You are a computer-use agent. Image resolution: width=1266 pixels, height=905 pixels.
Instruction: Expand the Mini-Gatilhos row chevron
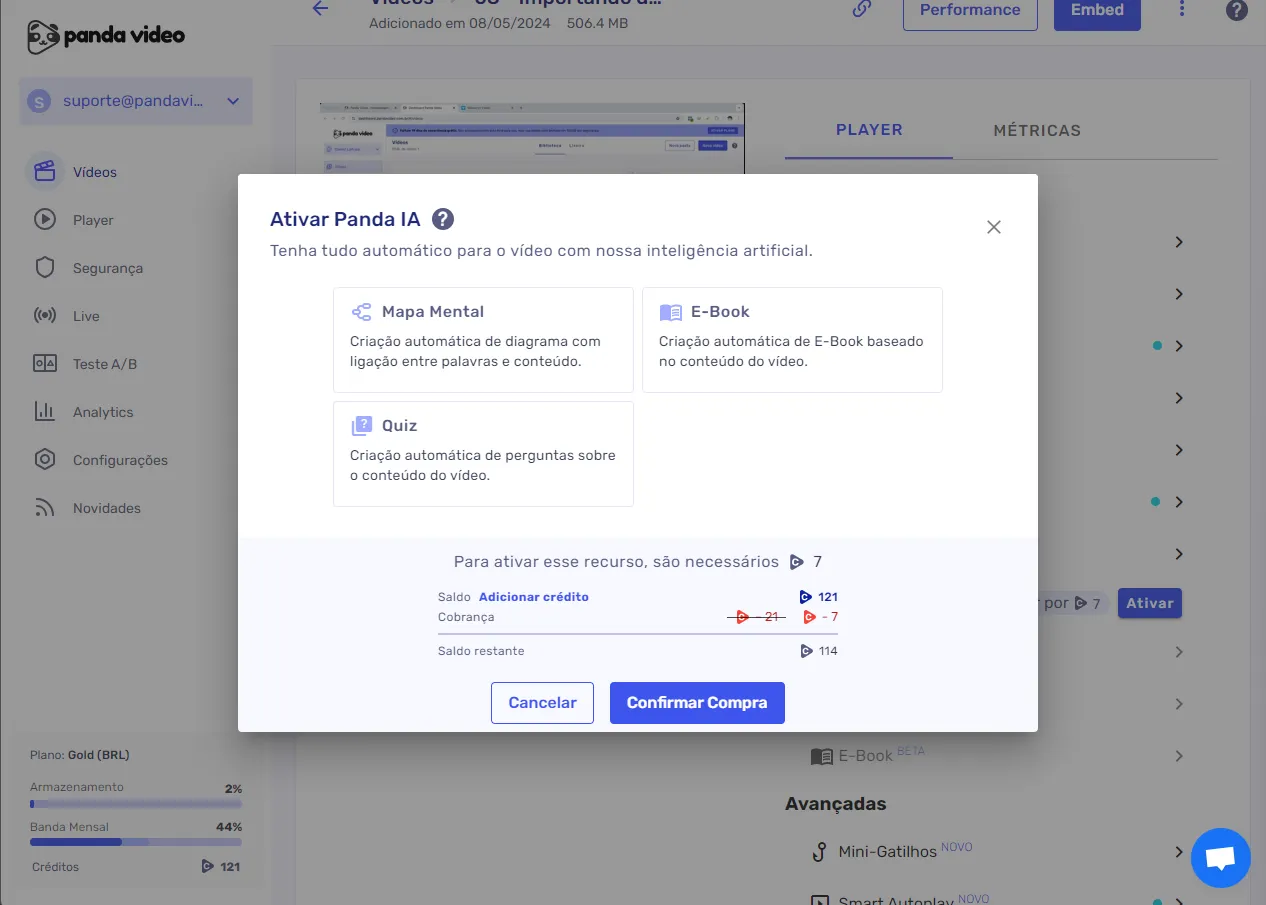tap(1178, 851)
